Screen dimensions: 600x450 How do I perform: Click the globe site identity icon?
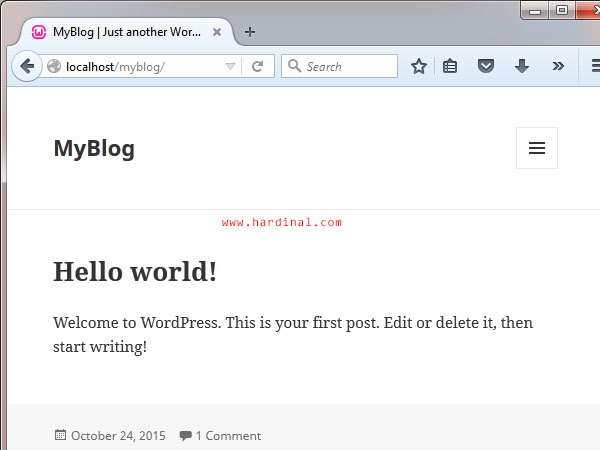pos(54,67)
